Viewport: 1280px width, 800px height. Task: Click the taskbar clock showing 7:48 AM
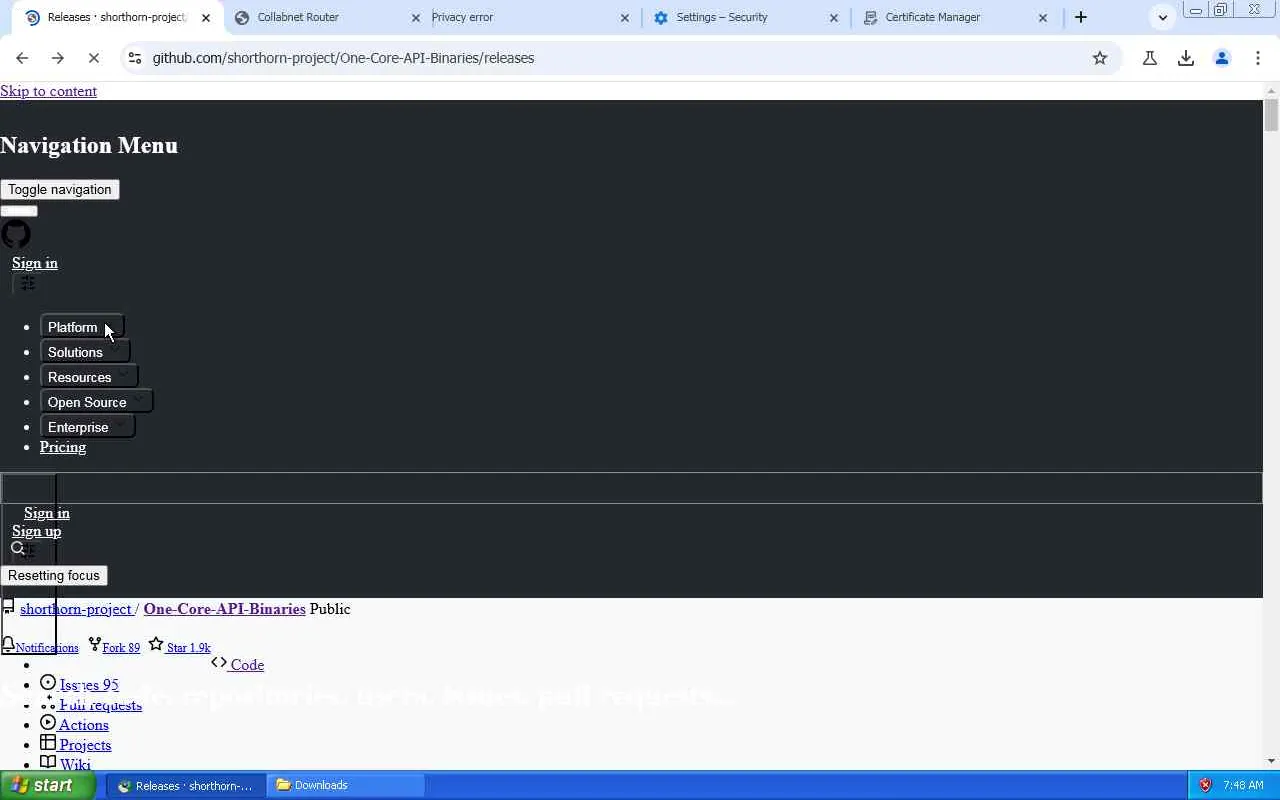click(1243, 785)
